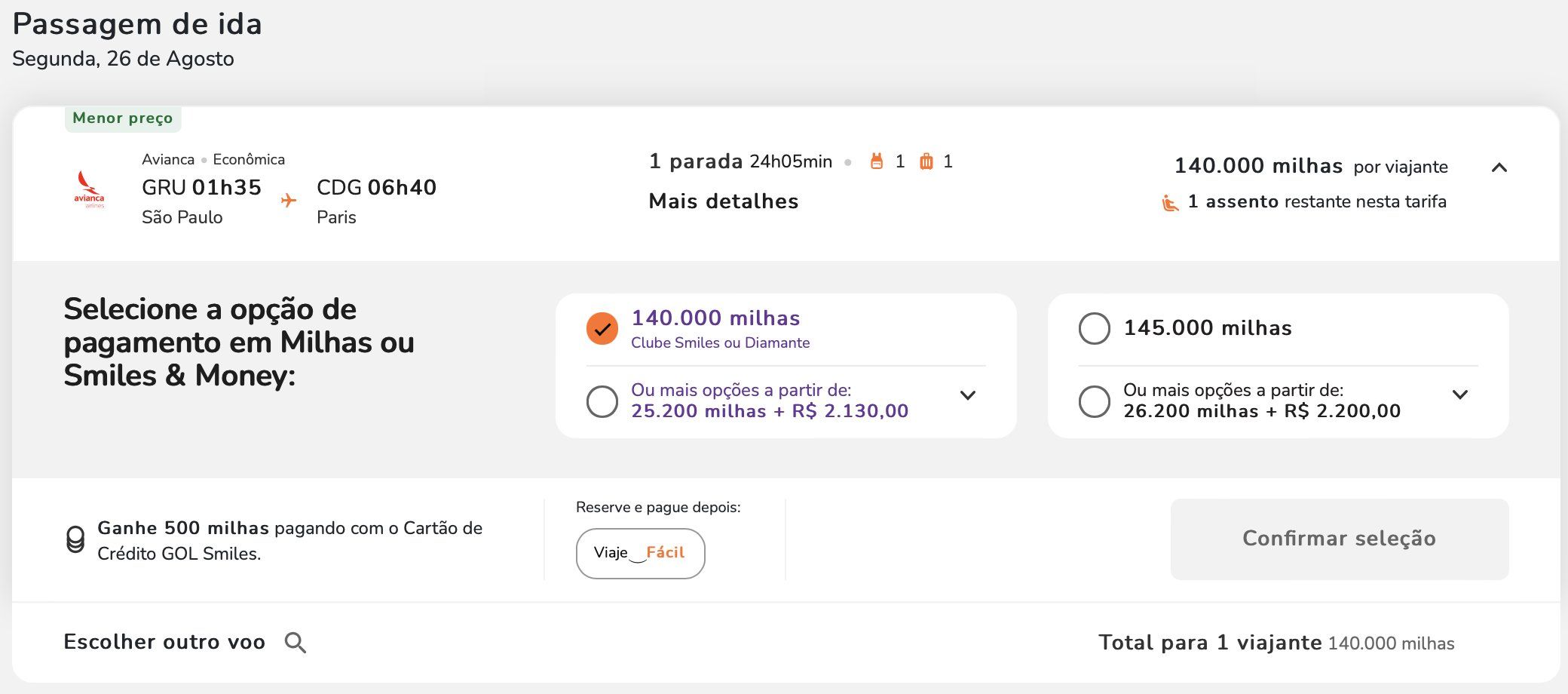Choose 25.200 milhas + R$ 2.130,00 option
Image resolution: width=1568 pixels, height=694 pixels.
602,401
